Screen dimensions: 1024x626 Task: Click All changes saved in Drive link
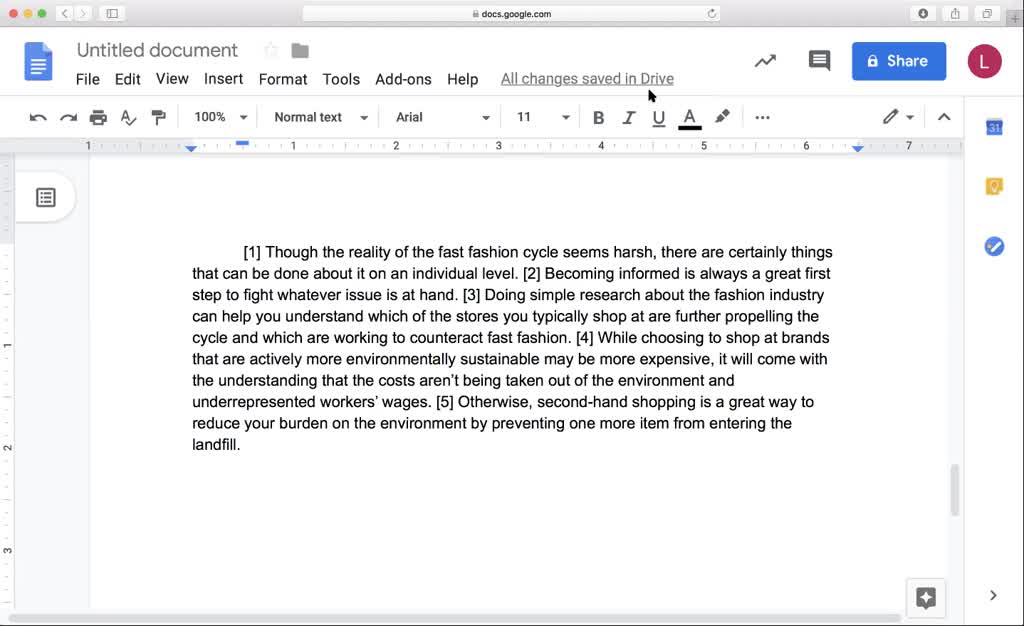587,79
